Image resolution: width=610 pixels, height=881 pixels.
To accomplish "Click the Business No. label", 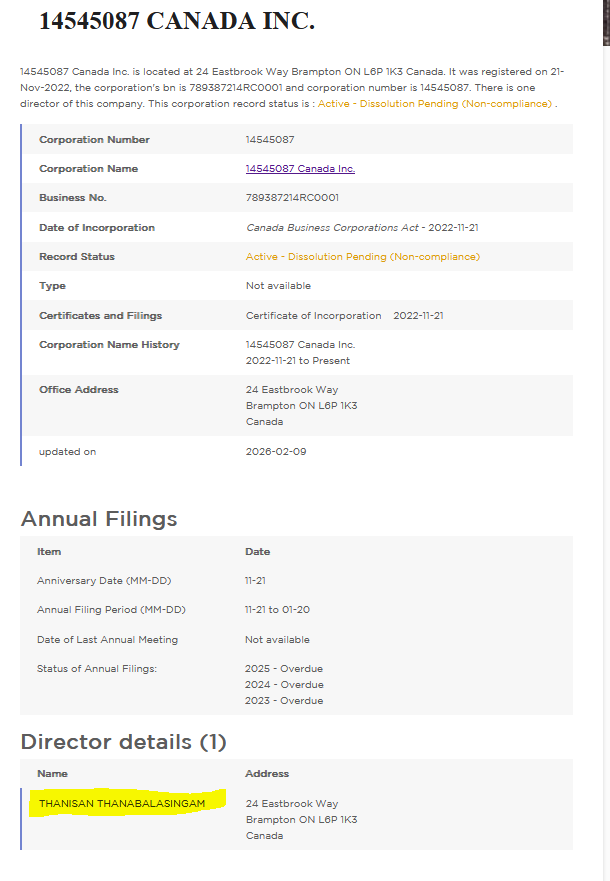I will 72,198.
